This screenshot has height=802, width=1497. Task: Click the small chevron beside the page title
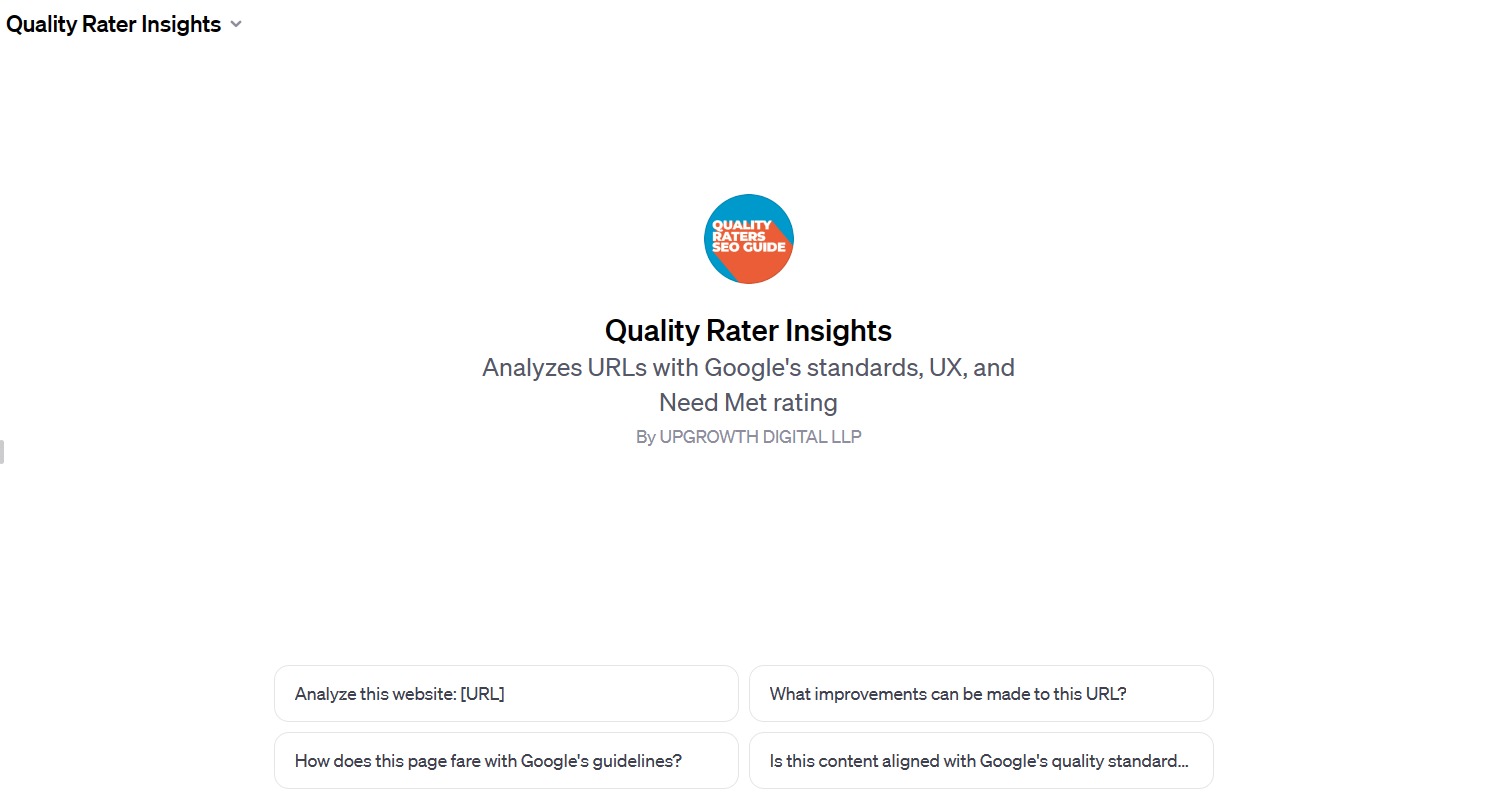pyautogui.click(x=236, y=25)
